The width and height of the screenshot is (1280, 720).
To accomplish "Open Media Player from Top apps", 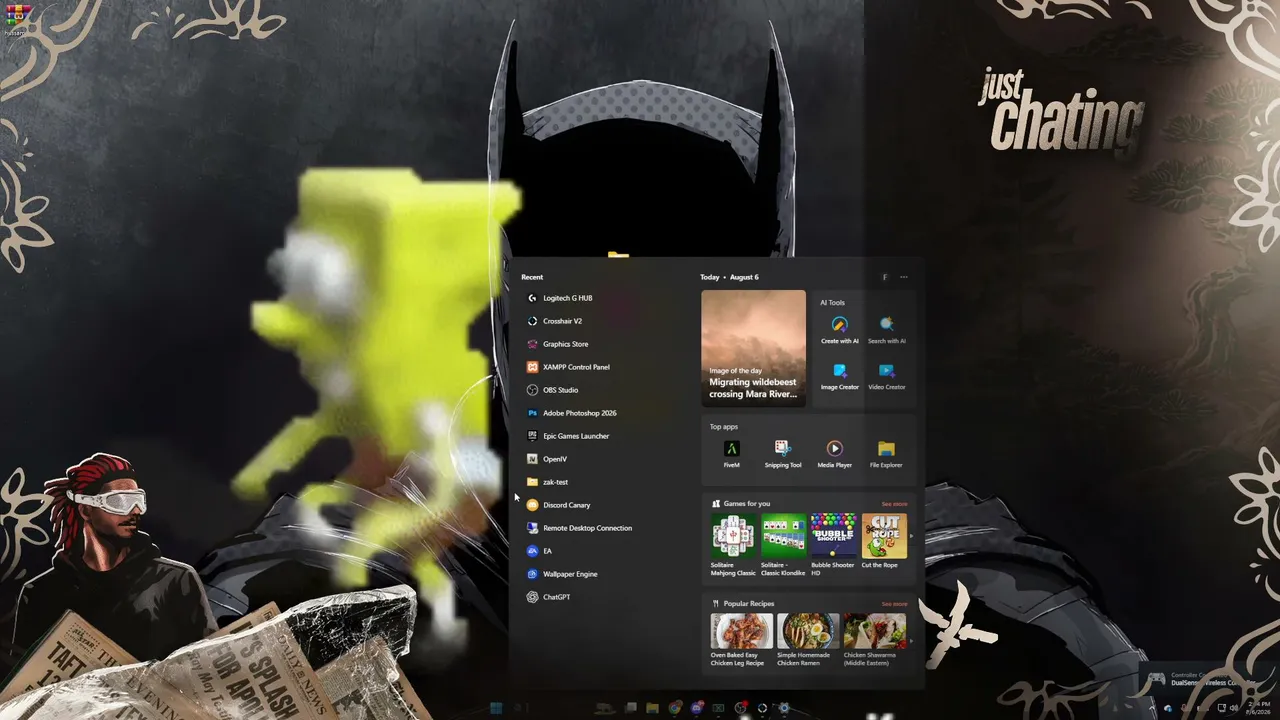I will pos(834,453).
